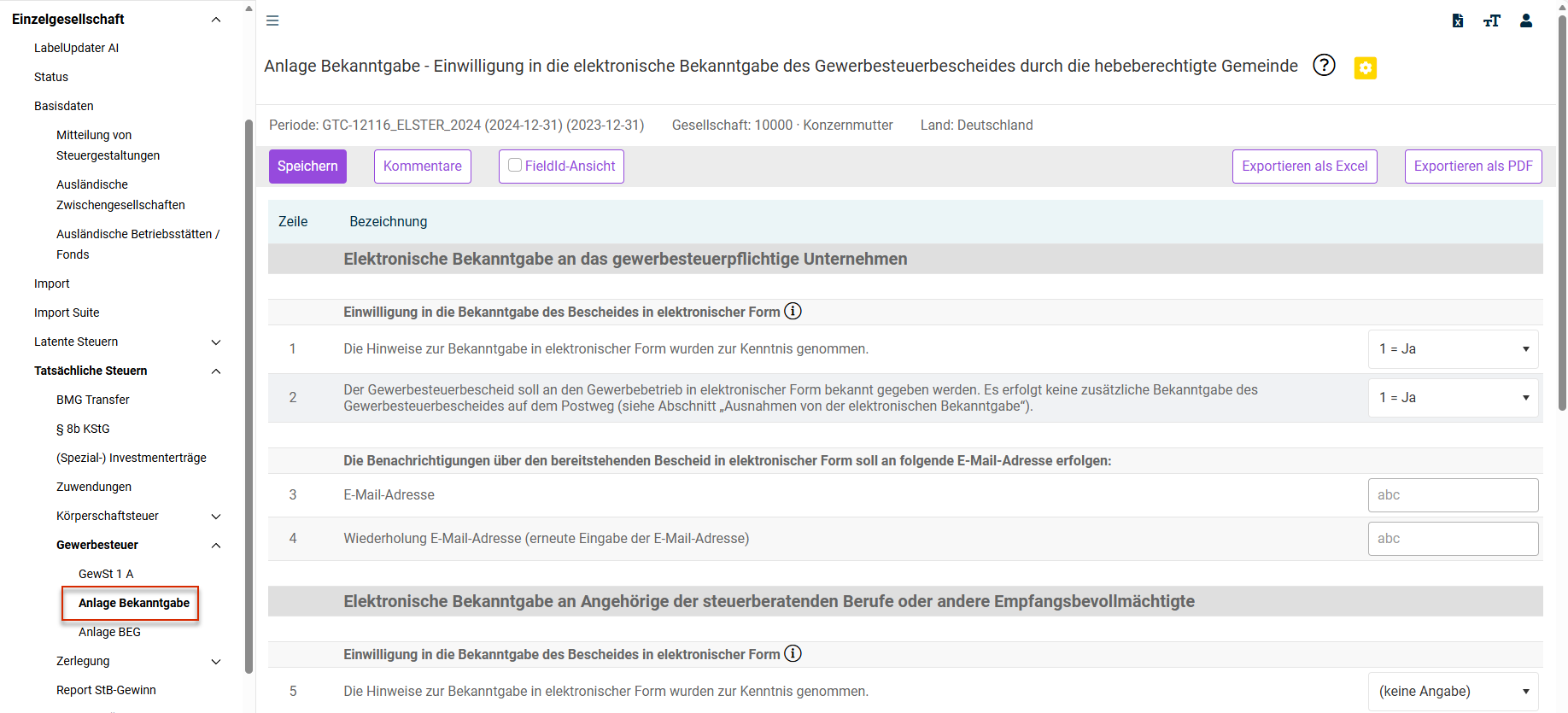1568x713 pixels.
Task: Collapse the Gewerbesteuer section
Action: (x=216, y=546)
